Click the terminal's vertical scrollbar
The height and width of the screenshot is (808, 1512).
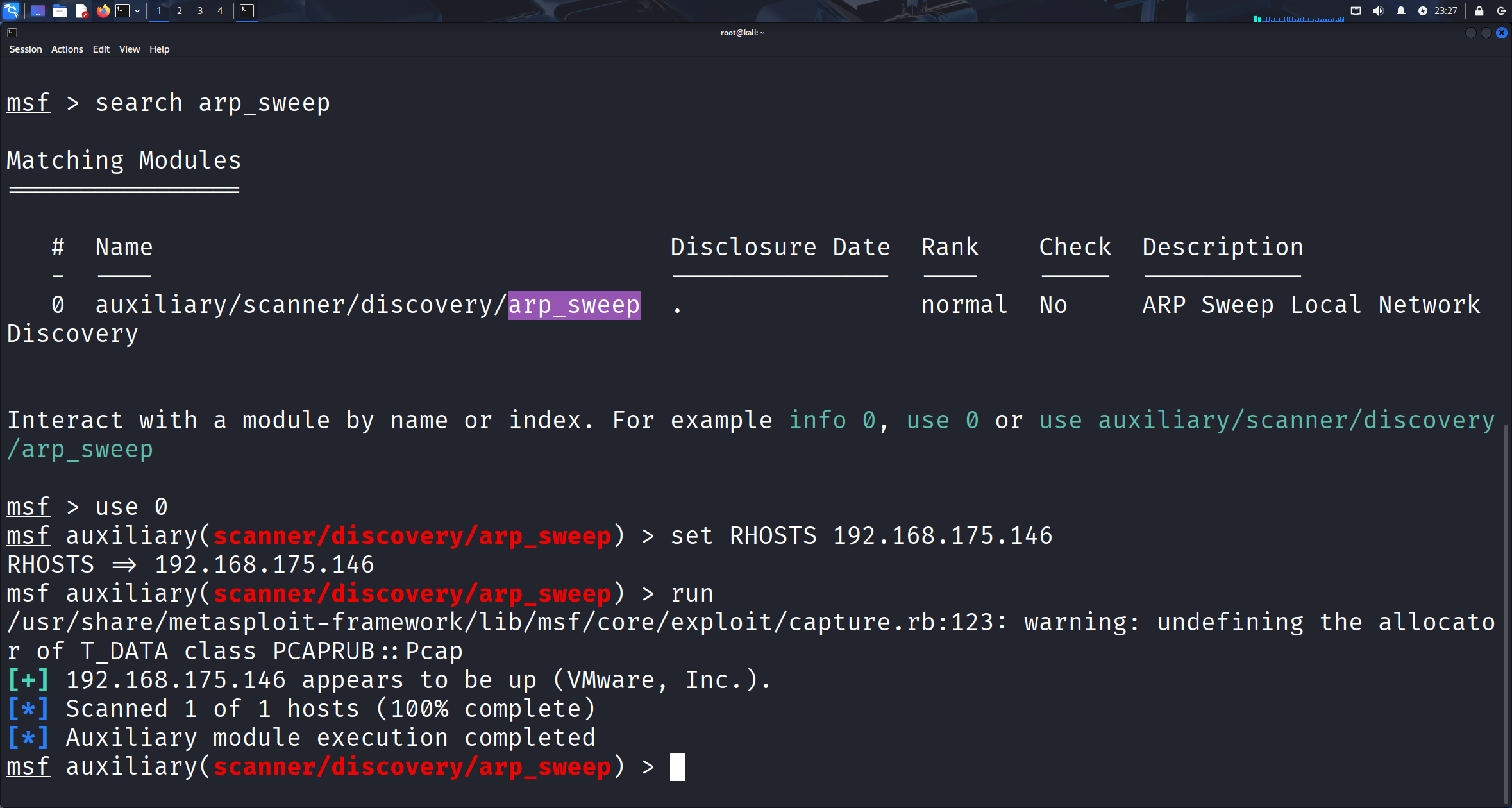click(x=1505, y=609)
